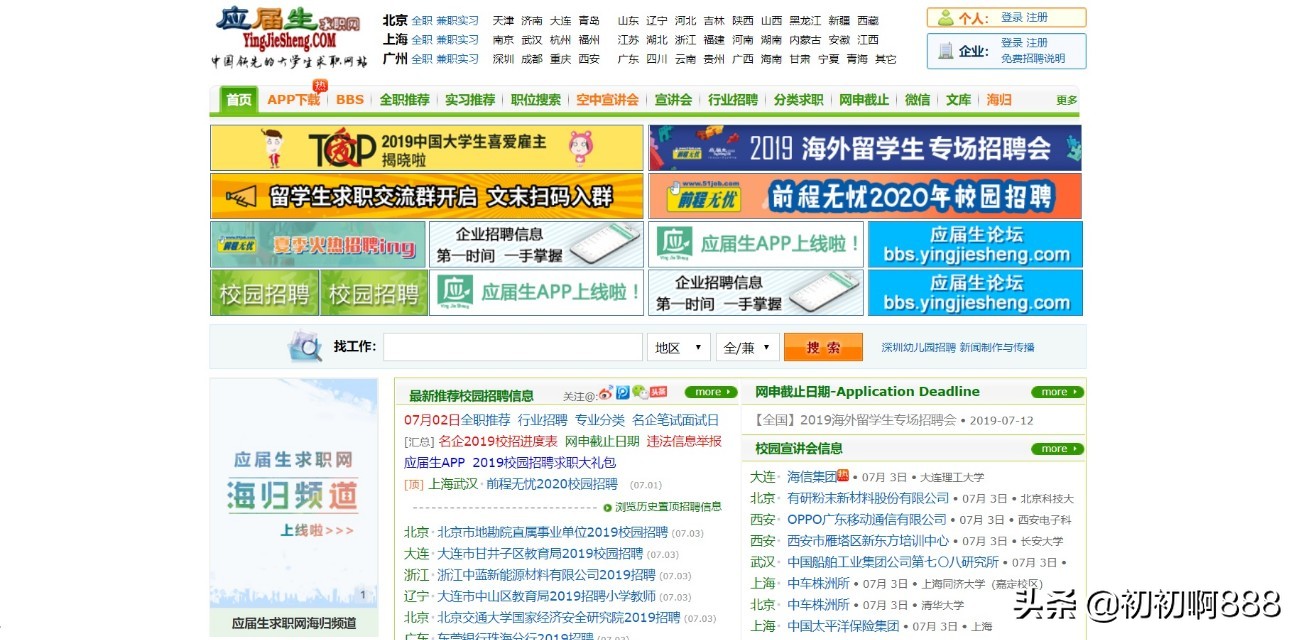Switch to the 首页 tab

[x=237, y=100]
